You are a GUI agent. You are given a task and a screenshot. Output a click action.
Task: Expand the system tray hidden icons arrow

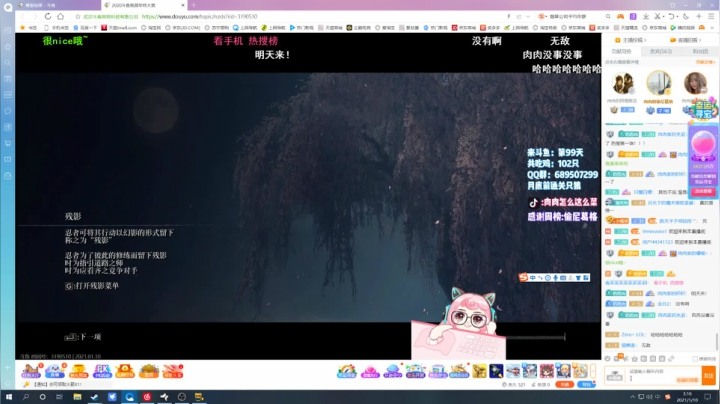tap(632, 397)
